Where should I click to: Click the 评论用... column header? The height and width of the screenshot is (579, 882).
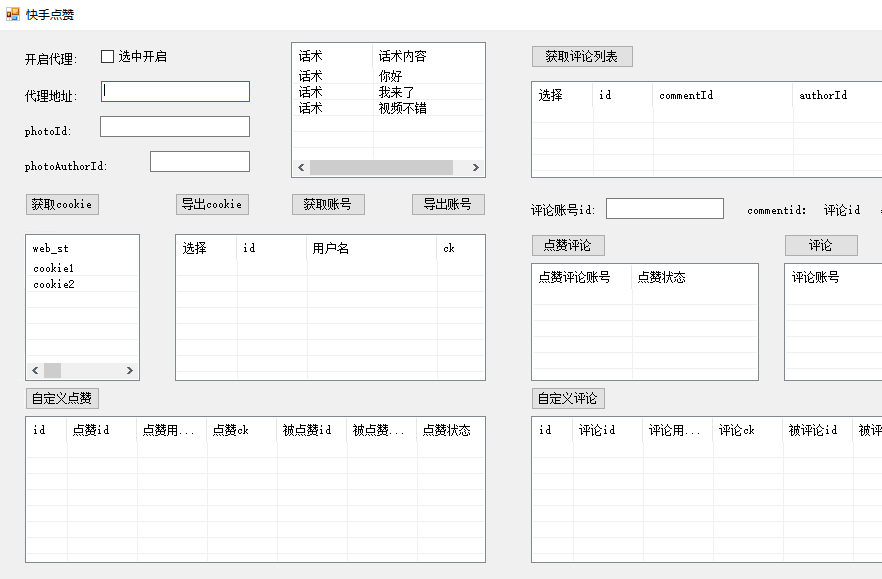coord(678,430)
